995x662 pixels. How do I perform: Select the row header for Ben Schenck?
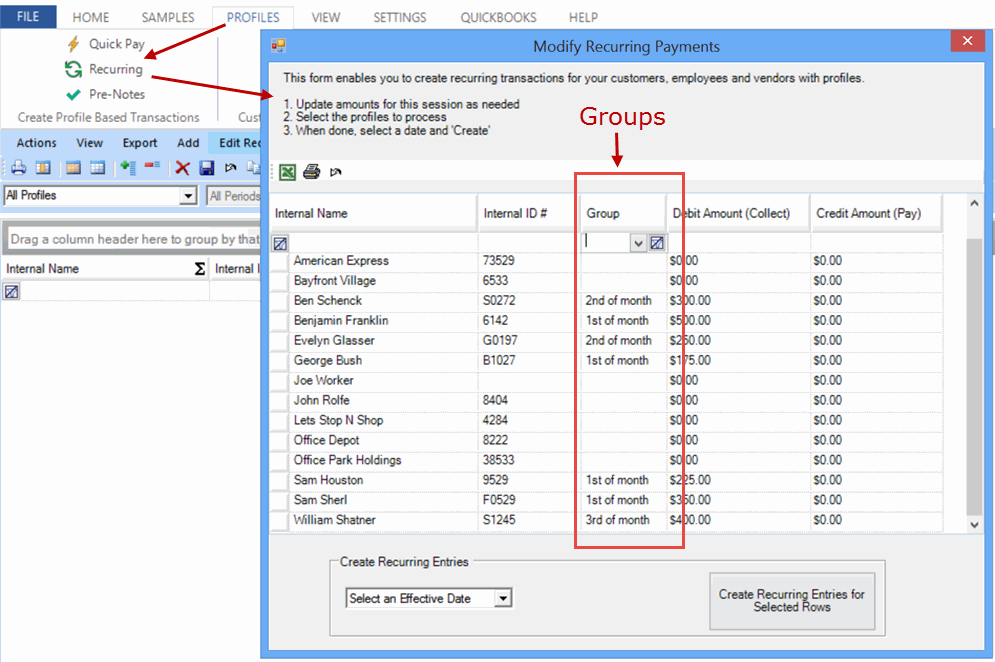point(280,301)
